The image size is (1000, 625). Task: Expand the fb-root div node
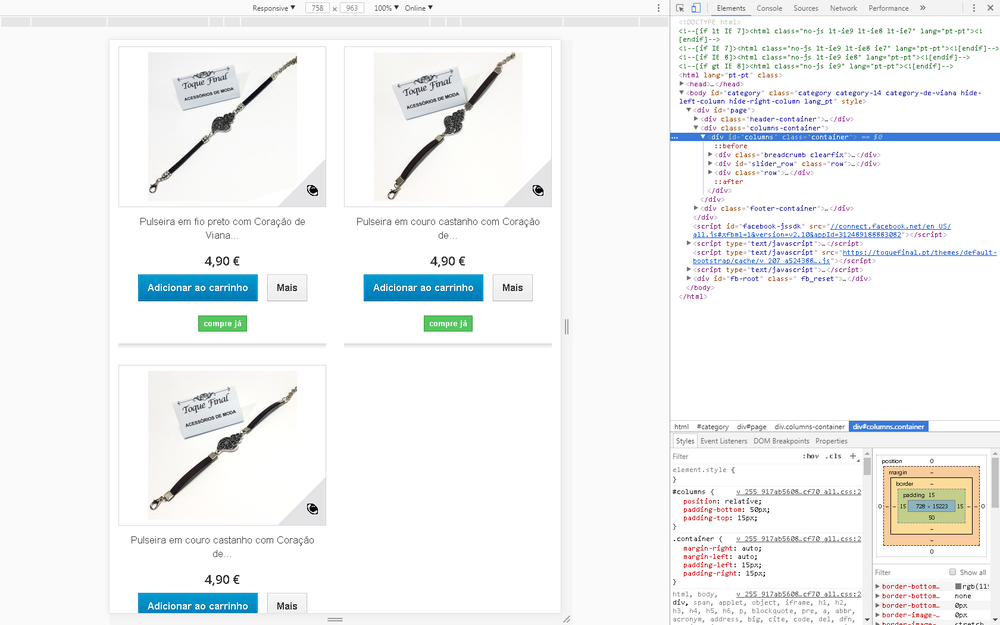pyautogui.click(x=689, y=279)
